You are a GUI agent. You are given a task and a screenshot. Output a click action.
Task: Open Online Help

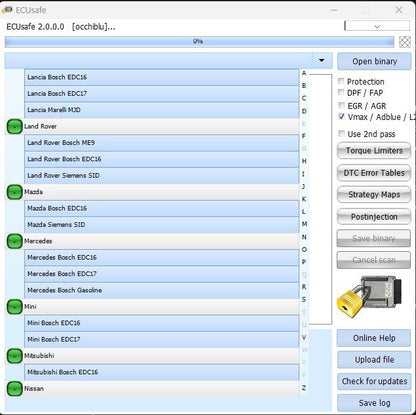point(374,338)
